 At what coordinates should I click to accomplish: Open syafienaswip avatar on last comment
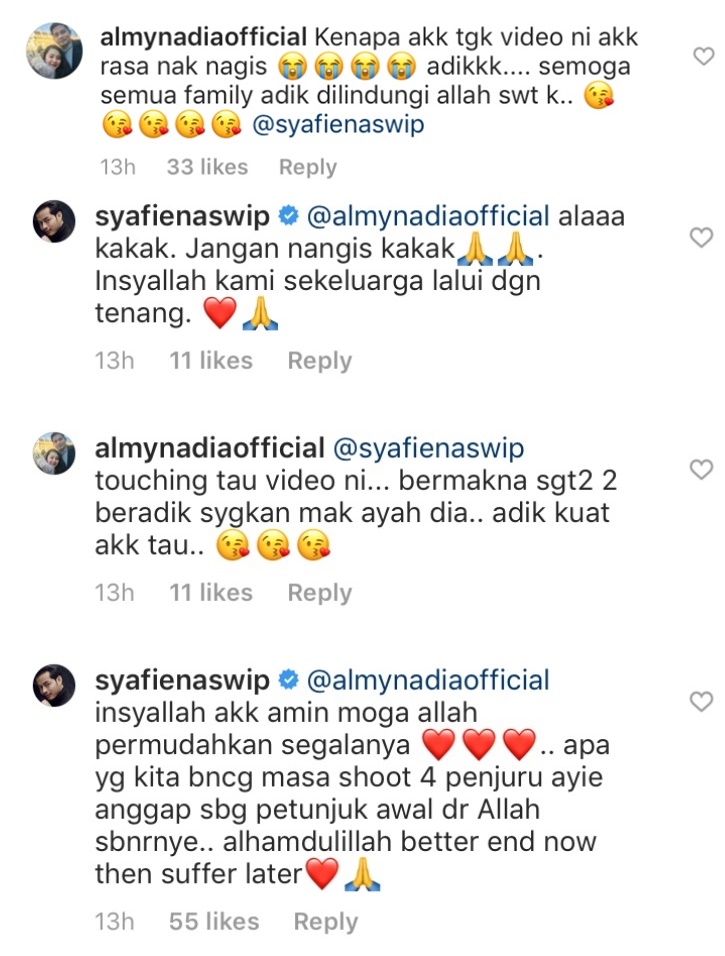tap(54, 685)
